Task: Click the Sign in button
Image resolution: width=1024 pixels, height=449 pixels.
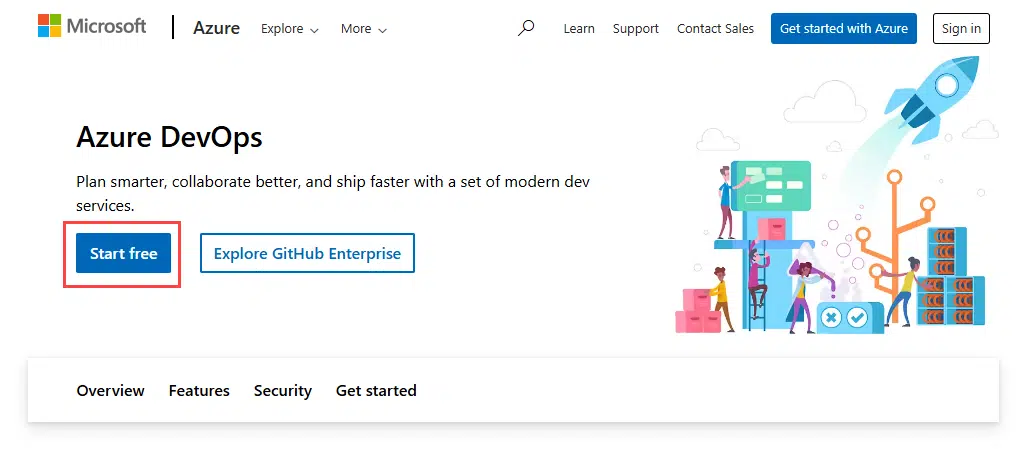Action: coord(961,29)
